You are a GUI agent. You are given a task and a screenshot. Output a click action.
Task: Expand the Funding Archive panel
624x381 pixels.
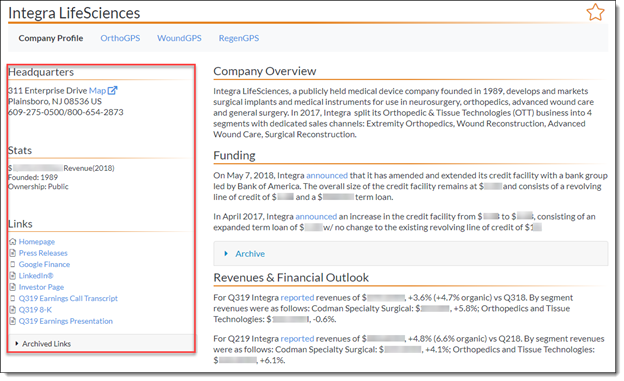click(411, 254)
